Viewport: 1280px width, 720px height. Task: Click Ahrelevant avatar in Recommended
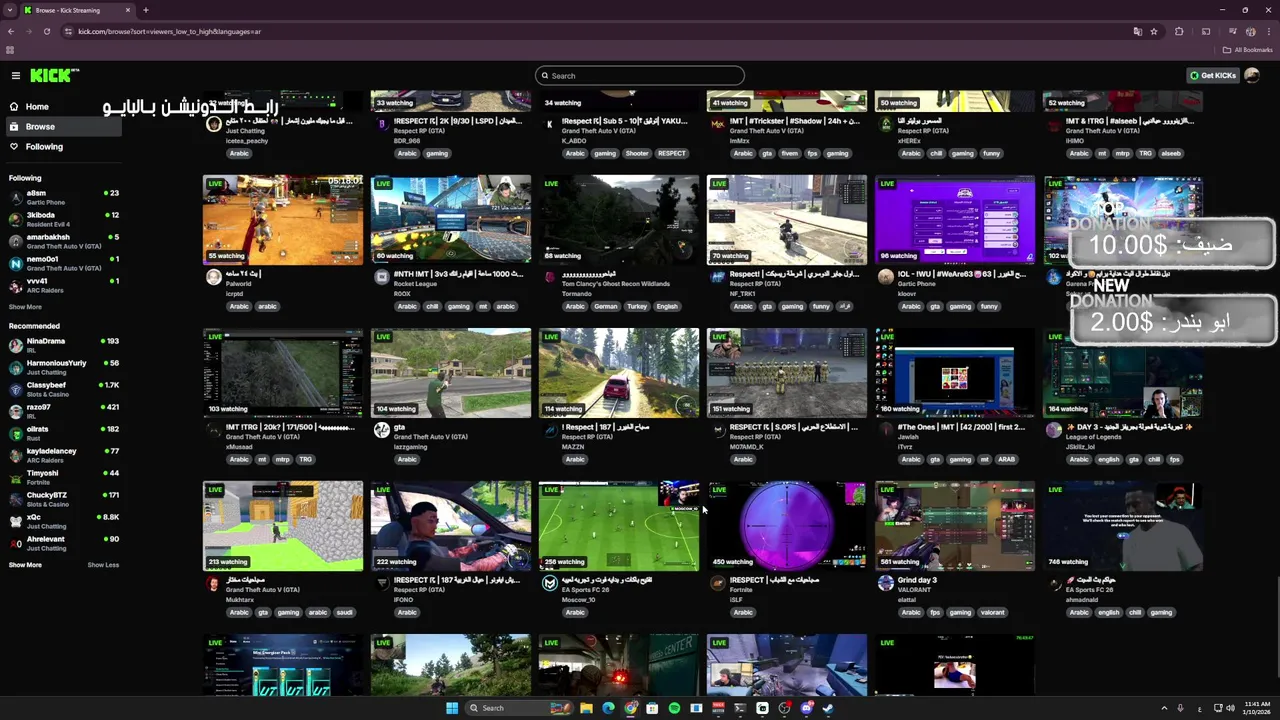(15, 543)
